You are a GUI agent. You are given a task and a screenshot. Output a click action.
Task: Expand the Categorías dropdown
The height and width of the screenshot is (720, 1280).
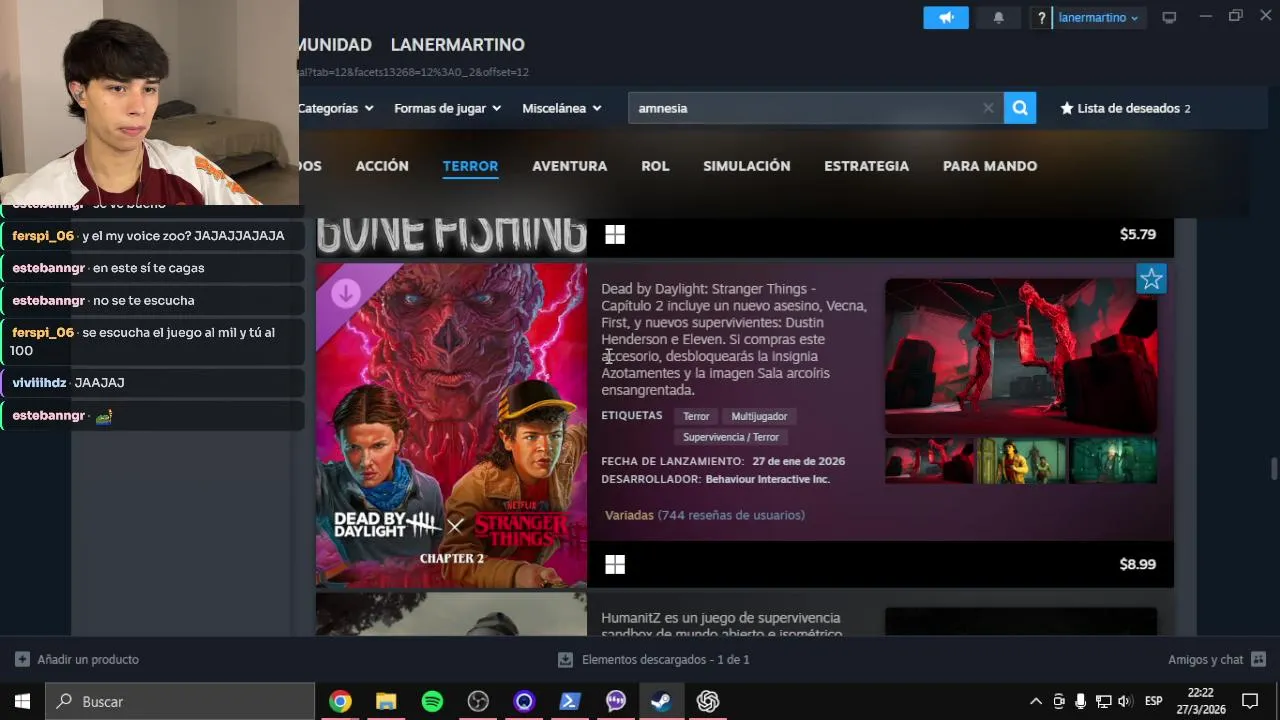336,108
